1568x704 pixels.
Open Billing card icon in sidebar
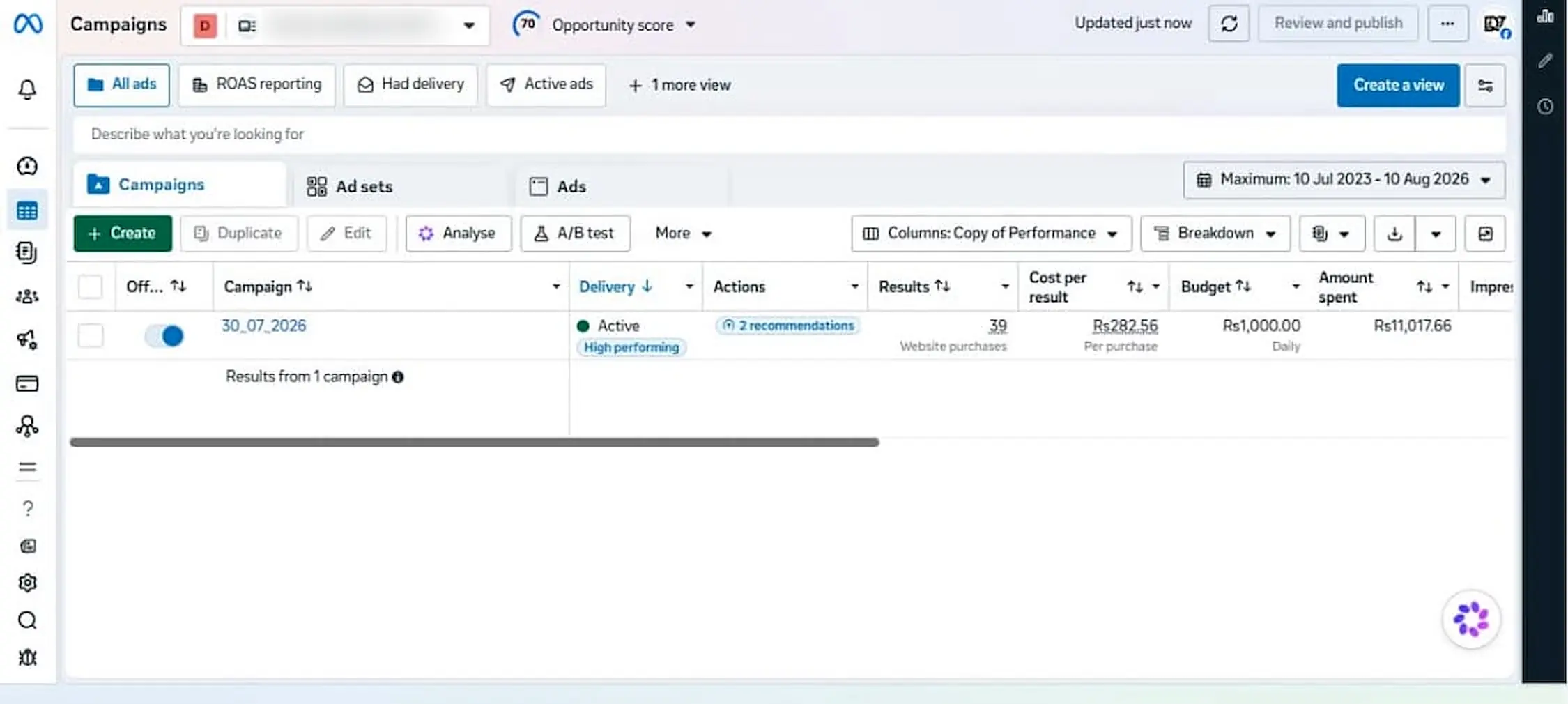click(27, 383)
